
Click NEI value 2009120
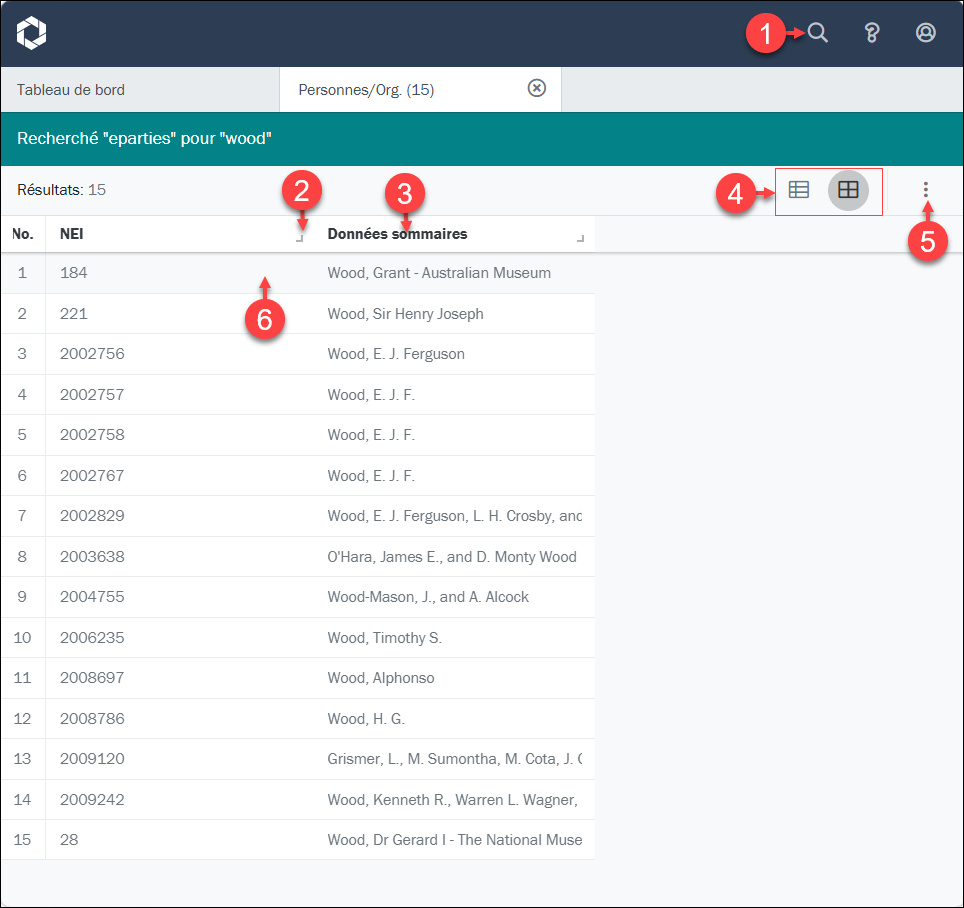coord(92,759)
